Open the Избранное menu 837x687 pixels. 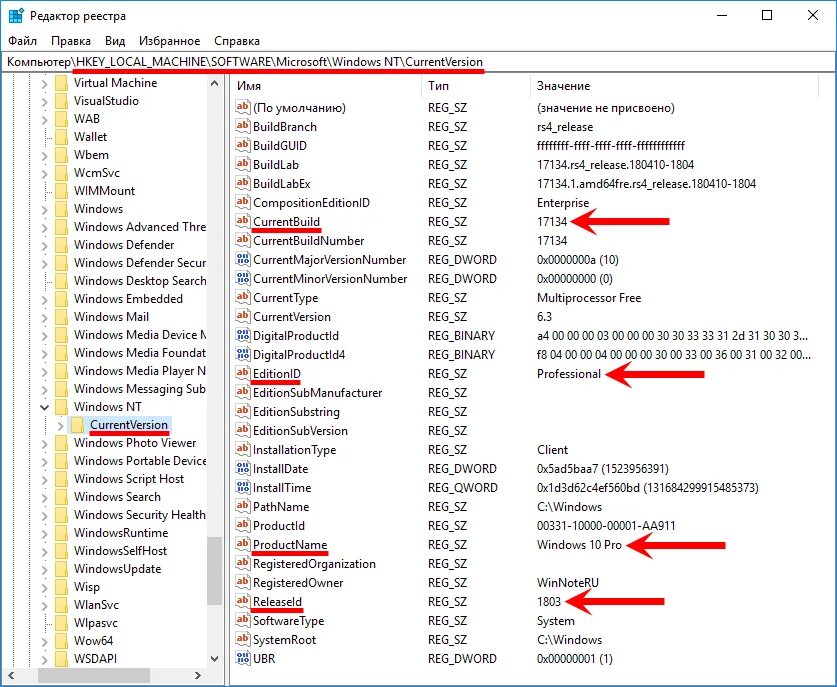[169, 41]
